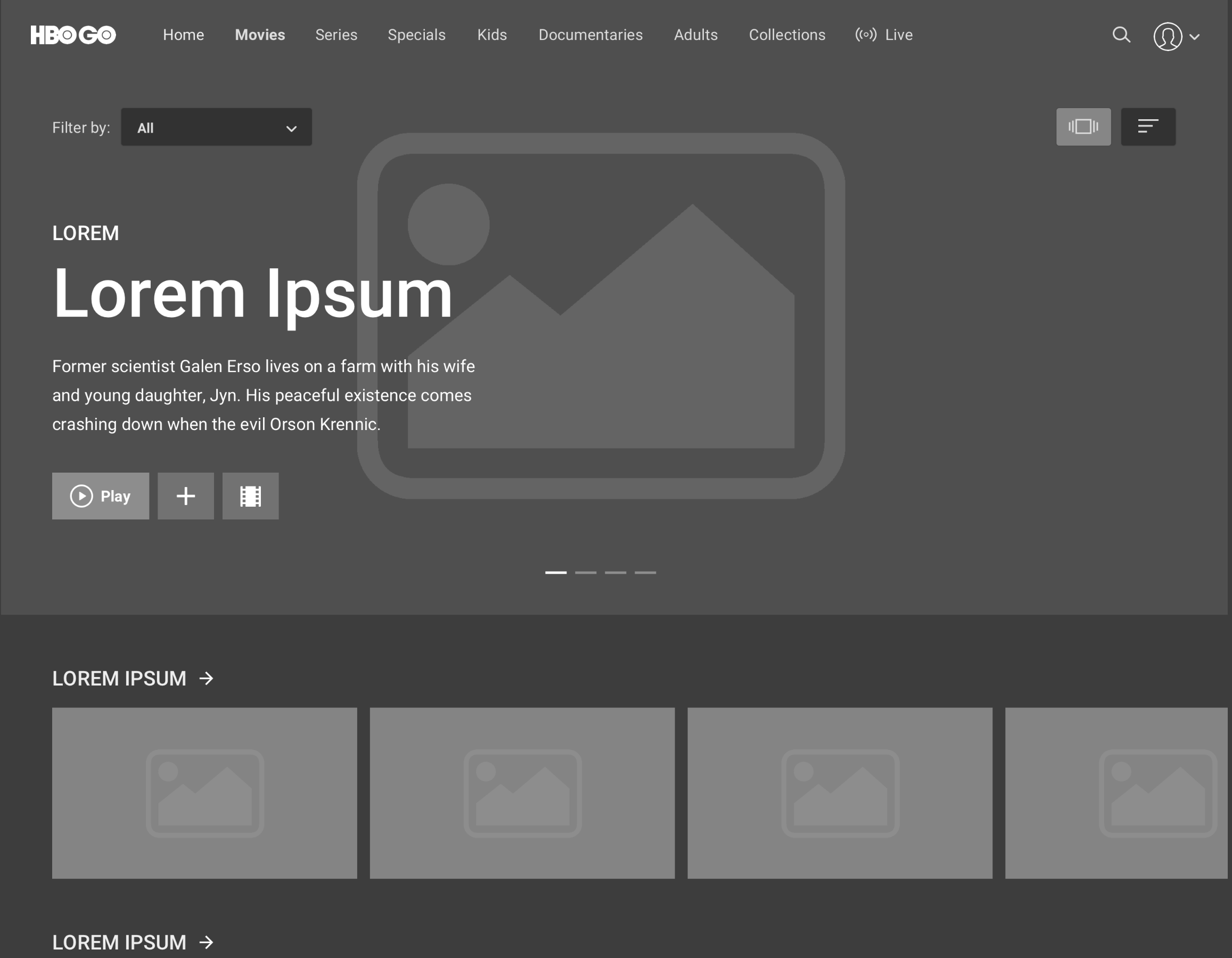Click arrow next to first LOREM IPSUM heading
Viewport: 1232px width, 958px height.
coord(207,679)
